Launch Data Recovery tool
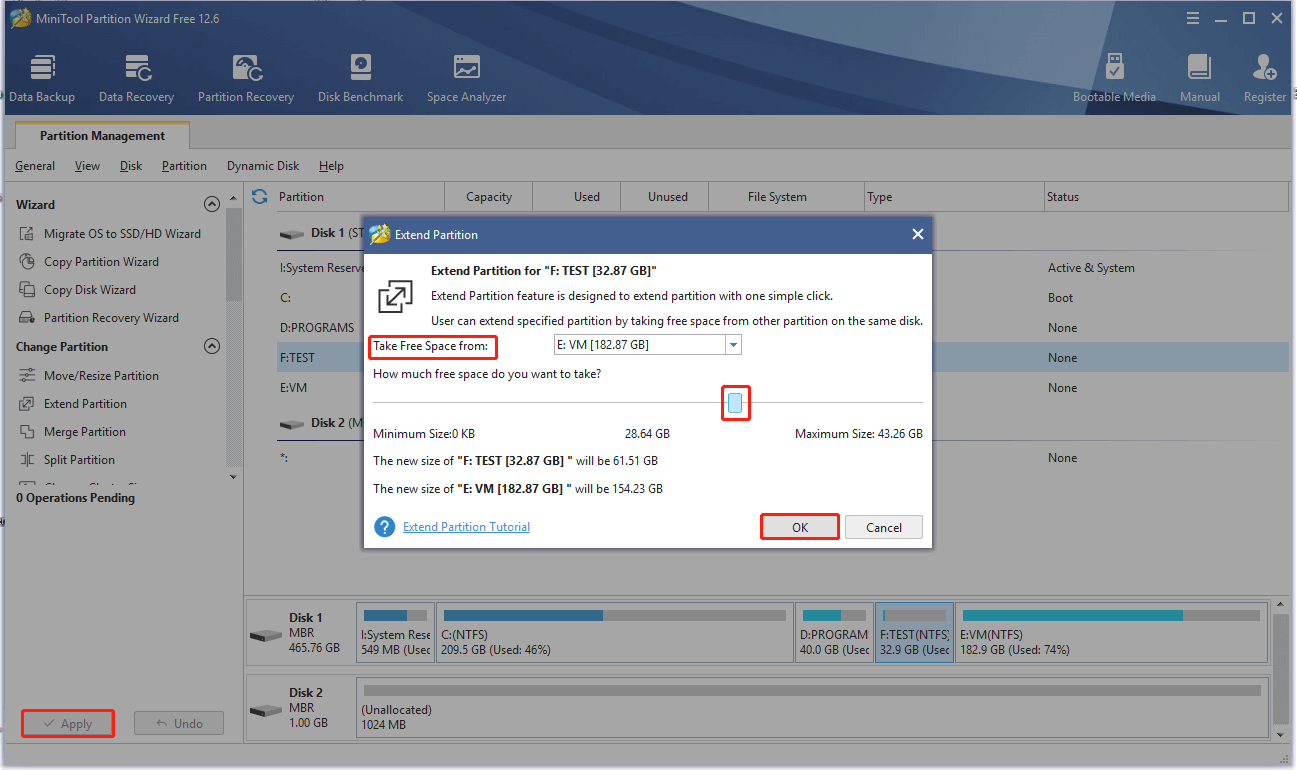The image size is (1297, 770). click(136, 79)
